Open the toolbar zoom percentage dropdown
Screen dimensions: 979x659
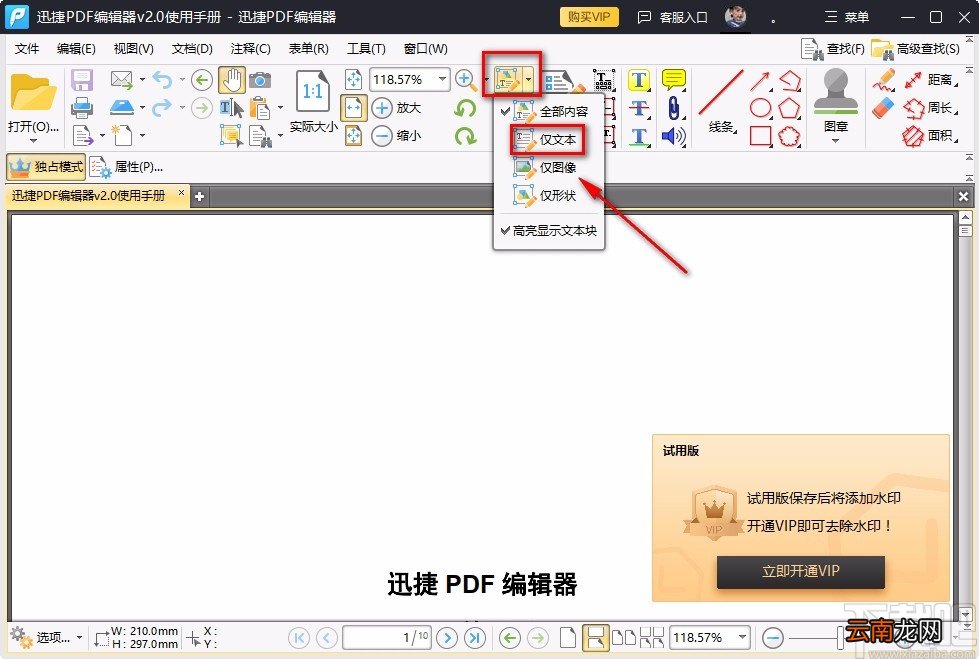pyautogui.click(x=442, y=79)
